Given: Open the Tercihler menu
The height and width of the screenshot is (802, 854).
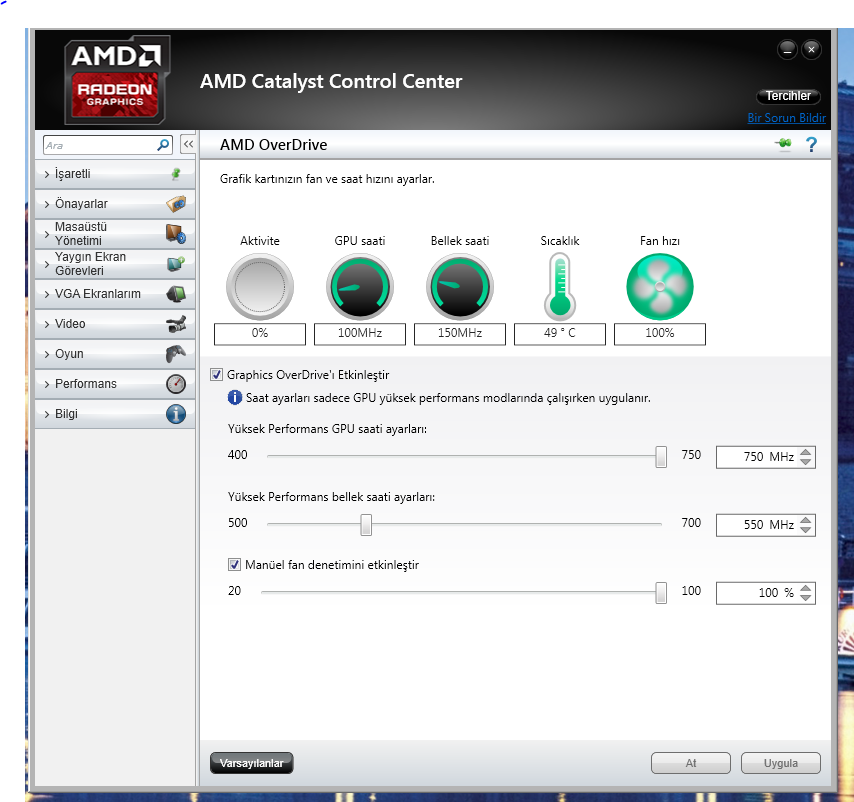Looking at the screenshot, I should (x=788, y=96).
